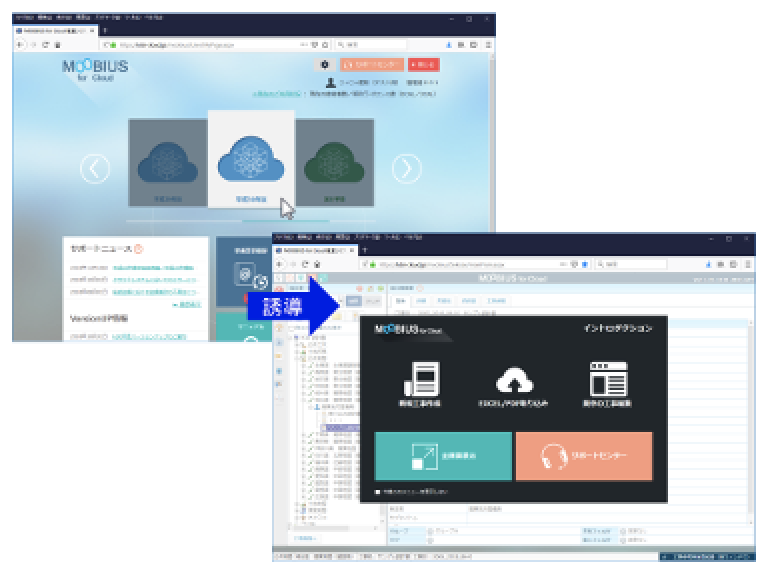
Task: Open the first support news link
Action: (153, 268)
